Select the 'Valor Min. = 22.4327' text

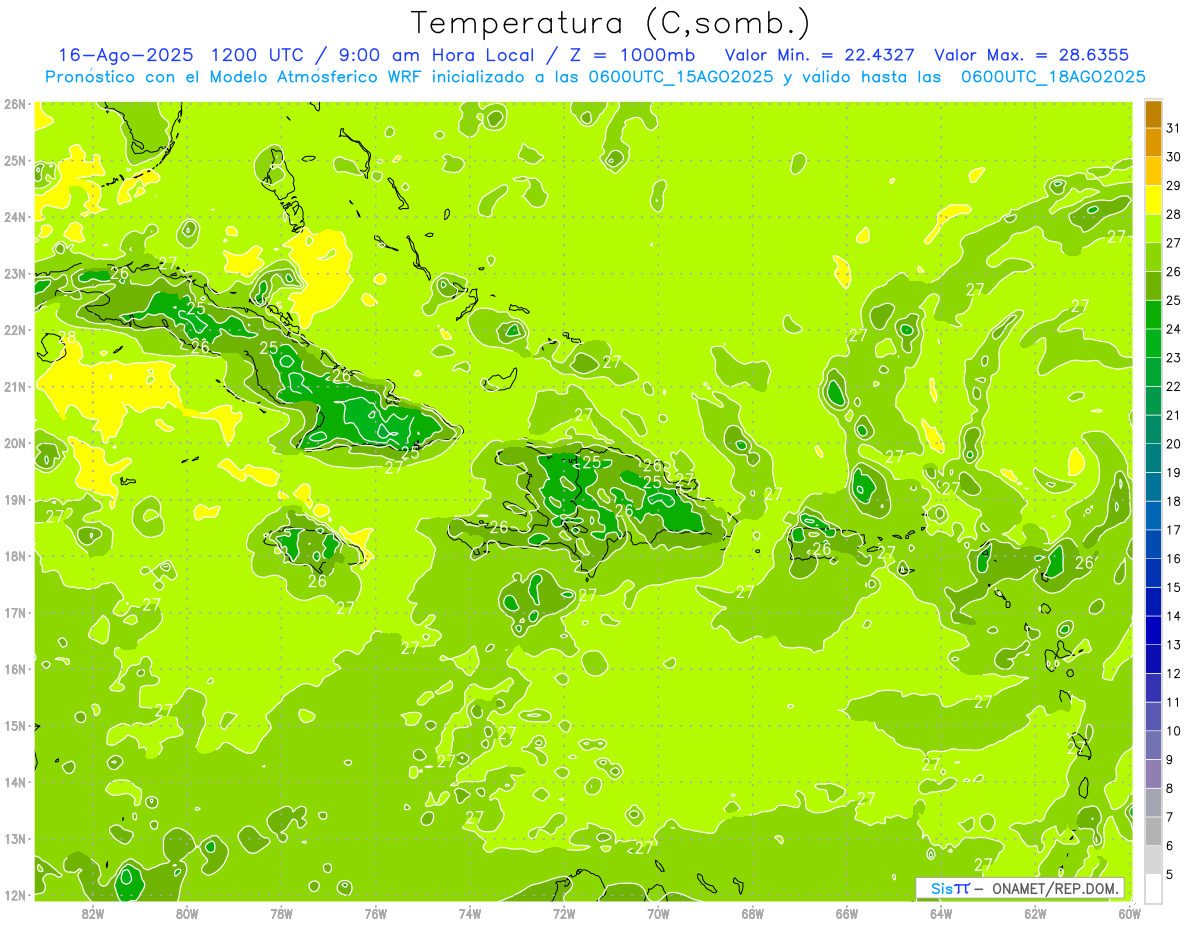[x=820, y=55]
